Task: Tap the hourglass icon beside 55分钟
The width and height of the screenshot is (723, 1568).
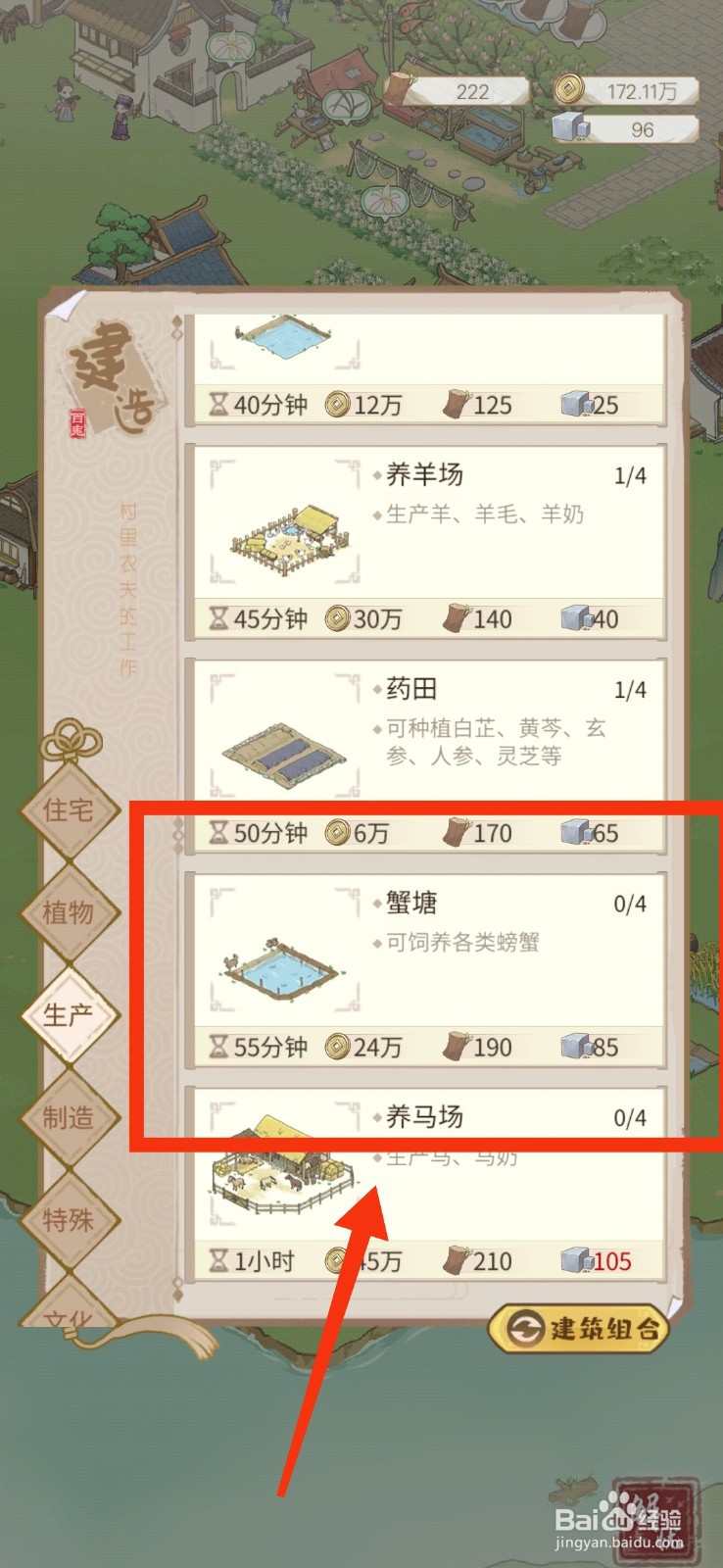Action: point(218,1048)
